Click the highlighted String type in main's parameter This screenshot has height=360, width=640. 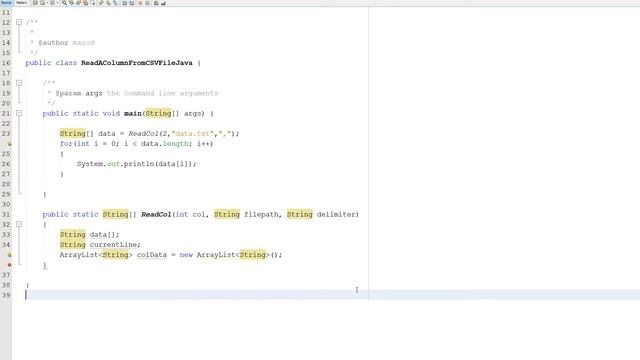pyautogui.click(x=158, y=113)
